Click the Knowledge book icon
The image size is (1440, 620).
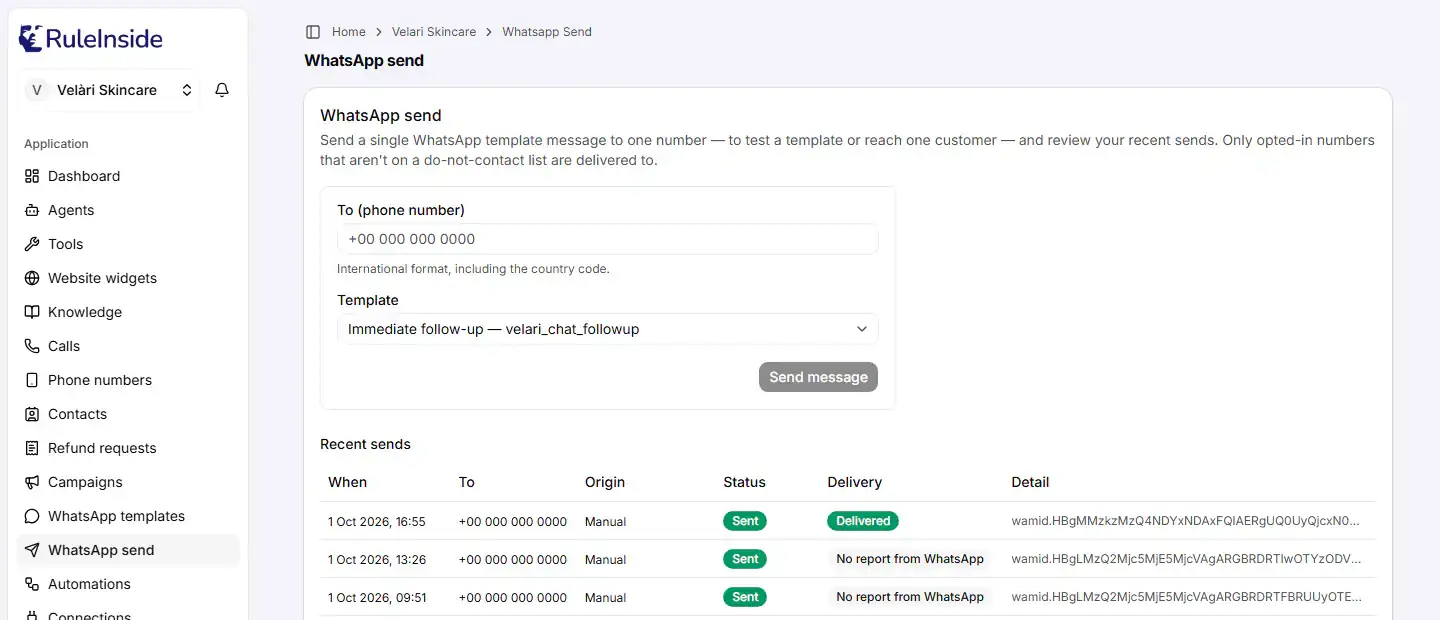tap(32, 312)
